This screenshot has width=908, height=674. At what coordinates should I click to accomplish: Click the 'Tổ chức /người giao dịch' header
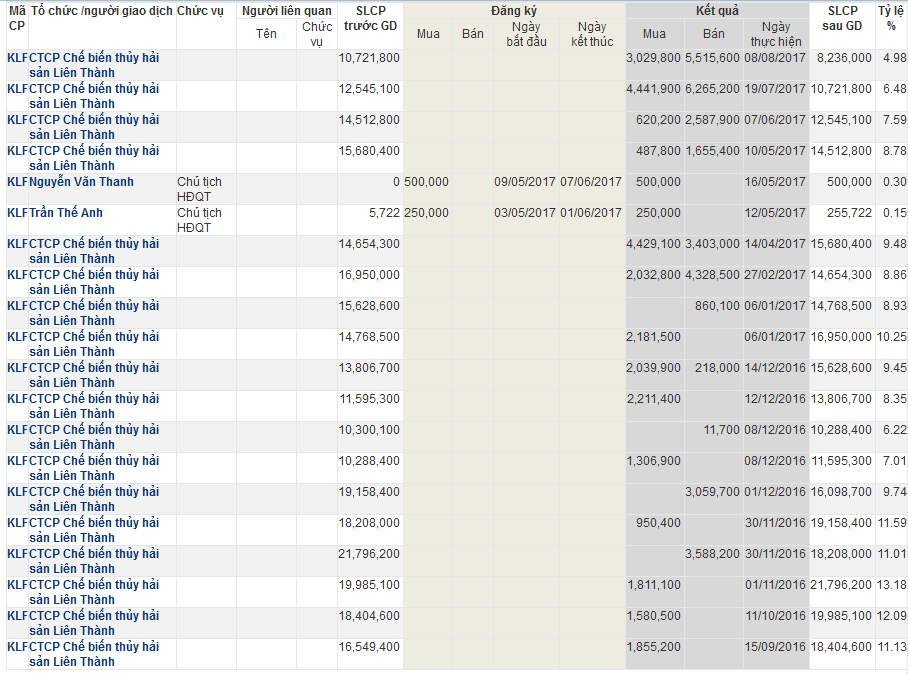[x=102, y=11]
